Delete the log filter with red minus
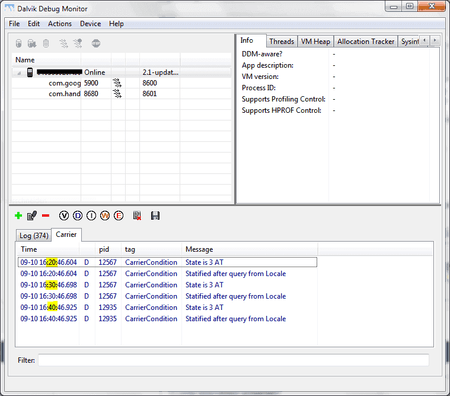This screenshot has height=396, width=450. click(x=46, y=216)
